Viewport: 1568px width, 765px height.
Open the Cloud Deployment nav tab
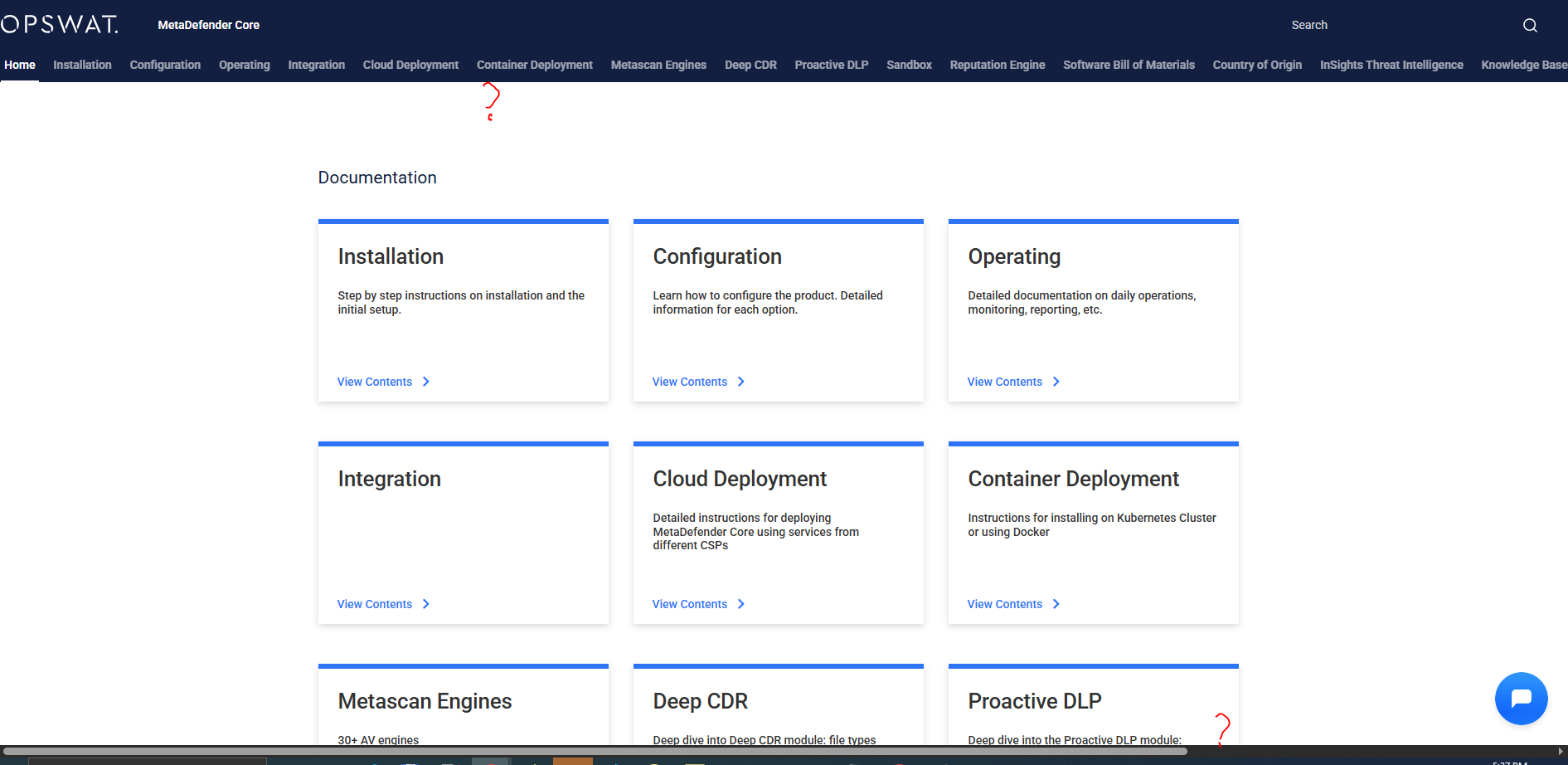point(410,65)
